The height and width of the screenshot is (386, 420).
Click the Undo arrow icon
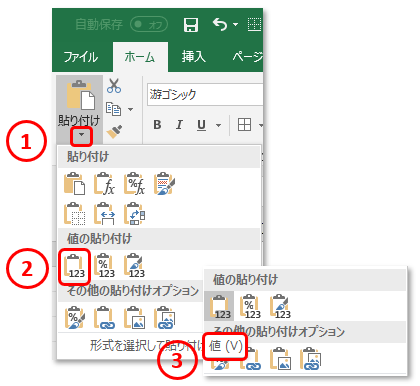(x=220, y=25)
